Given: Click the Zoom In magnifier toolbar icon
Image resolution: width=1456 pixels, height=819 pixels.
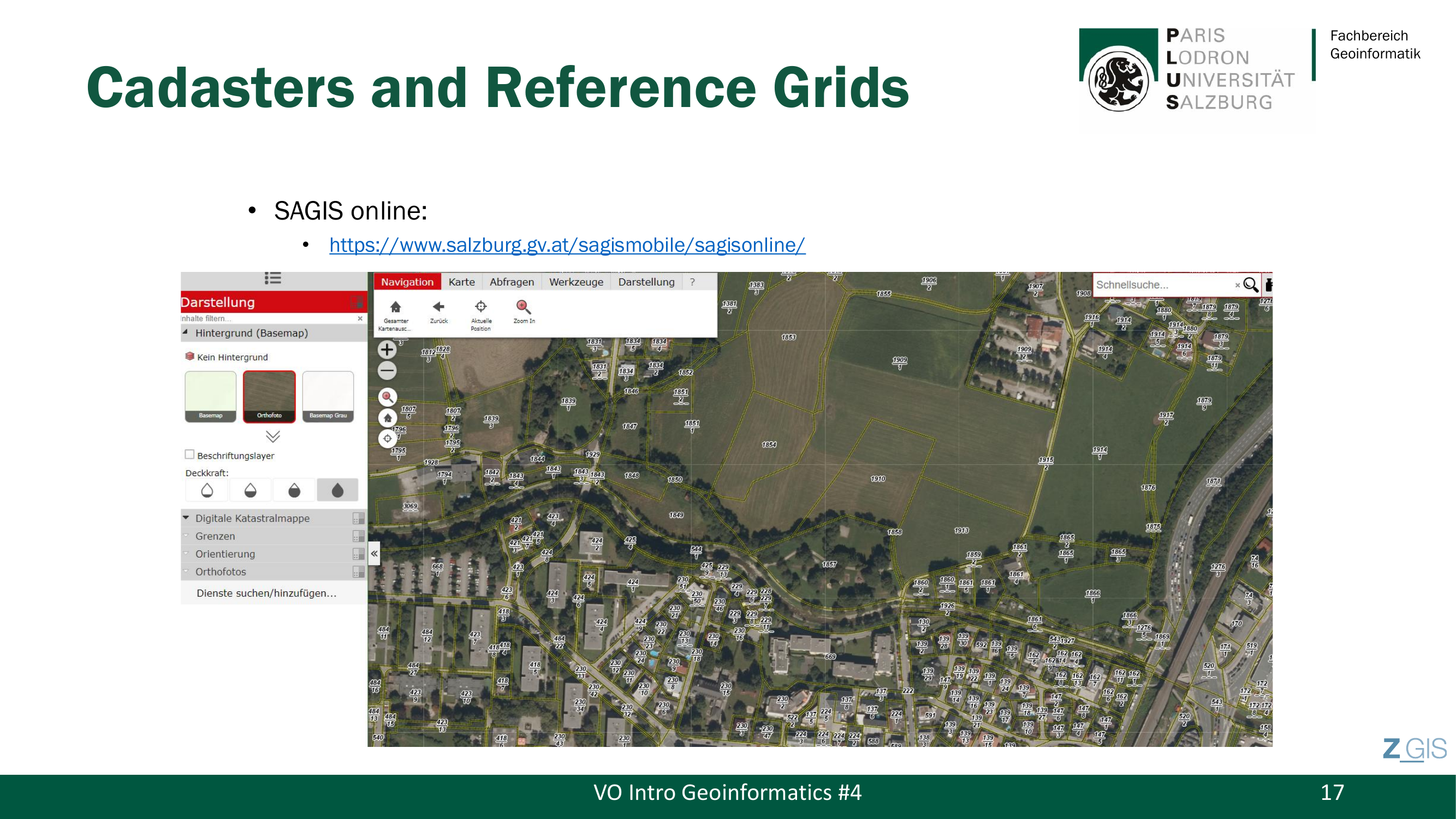Looking at the screenshot, I should coord(524,307).
